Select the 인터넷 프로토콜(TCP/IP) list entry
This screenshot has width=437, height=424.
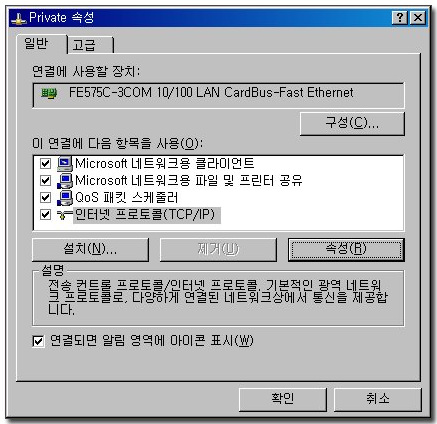pyautogui.click(x=147, y=215)
